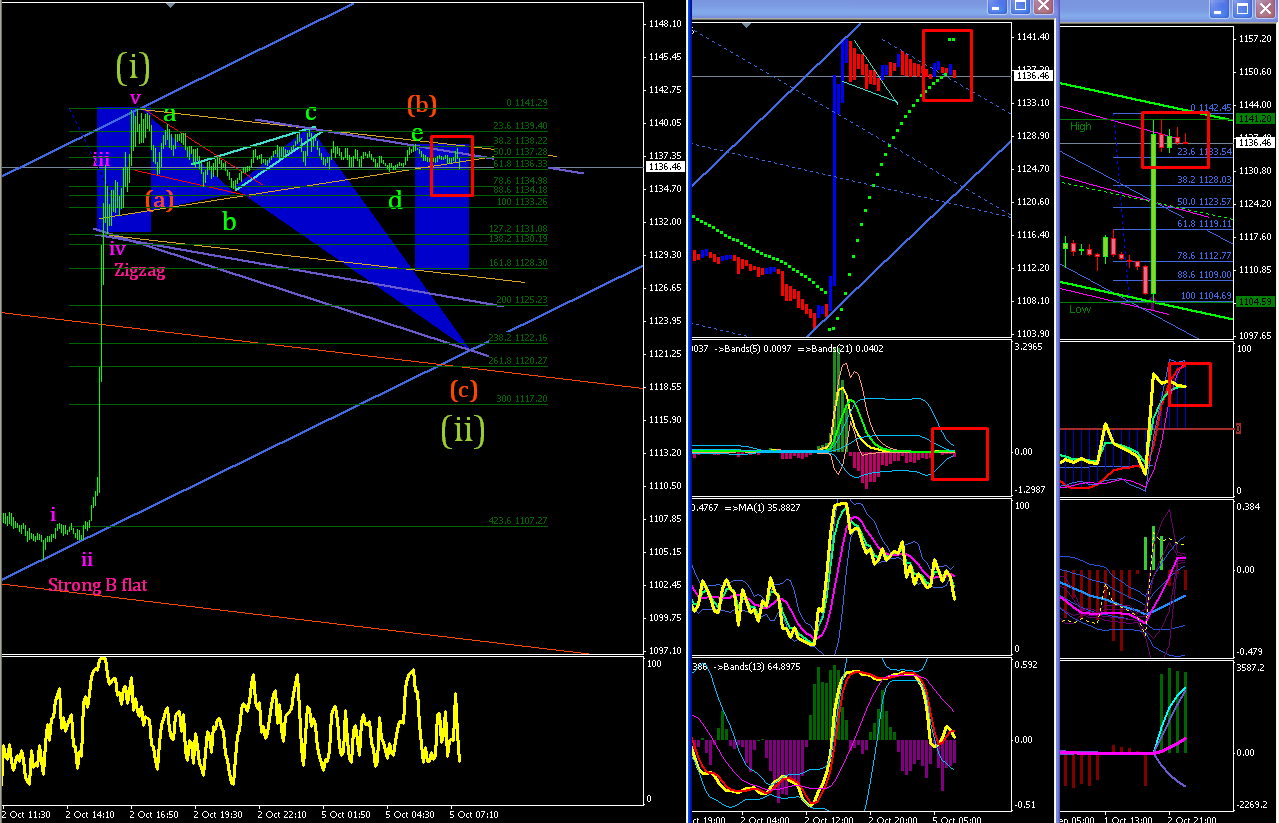
Task: Click the 1157.20 price axis label, right chart
Action: point(1254,39)
